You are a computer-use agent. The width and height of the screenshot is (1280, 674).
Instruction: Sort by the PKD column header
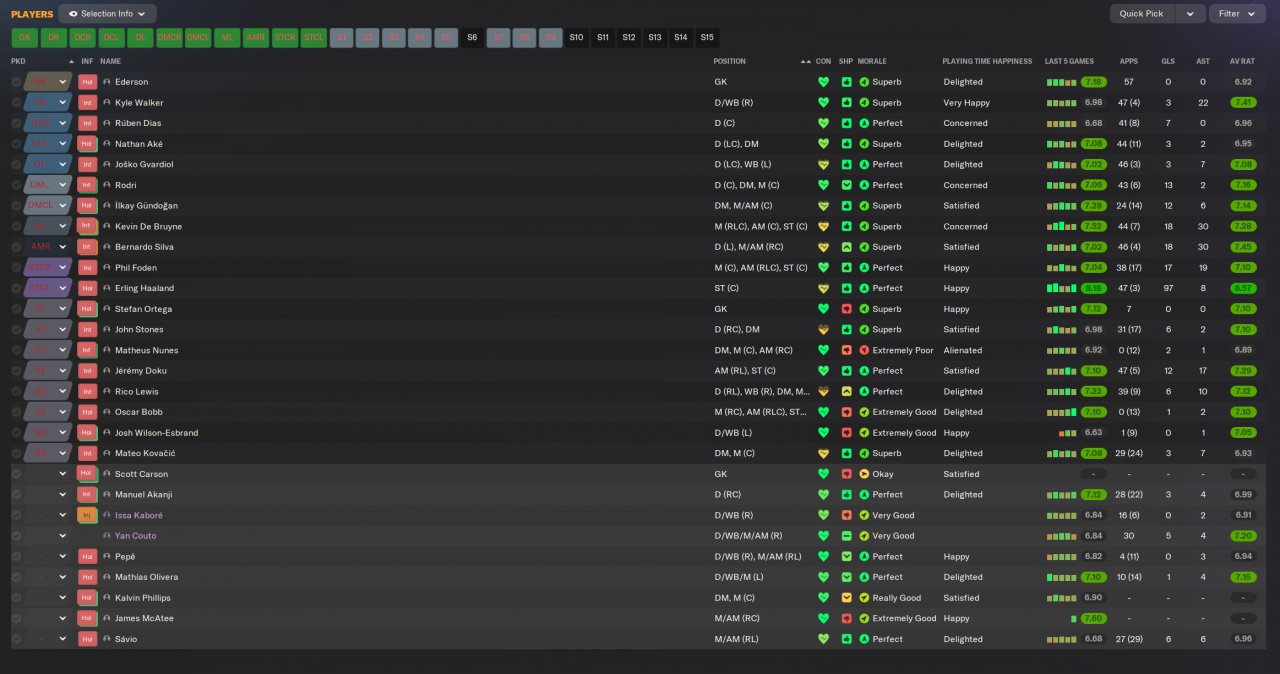click(x=18, y=61)
